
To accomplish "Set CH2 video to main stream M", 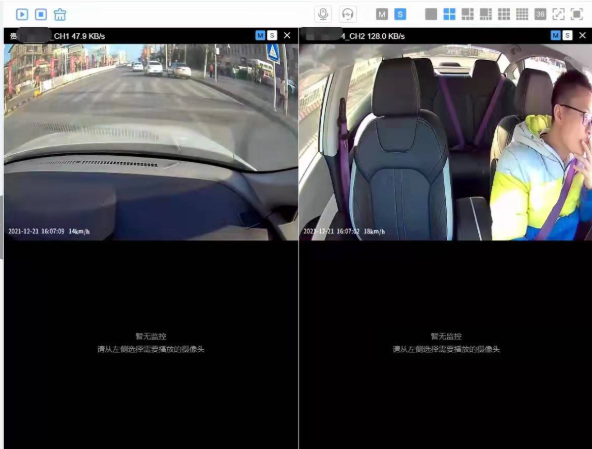I will tap(555, 35).
